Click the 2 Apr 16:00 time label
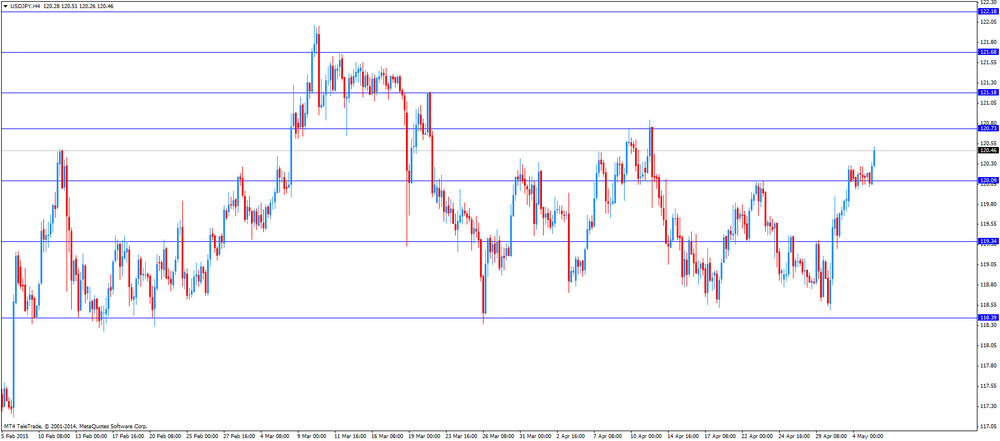The image size is (1000, 441). (x=571, y=437)
